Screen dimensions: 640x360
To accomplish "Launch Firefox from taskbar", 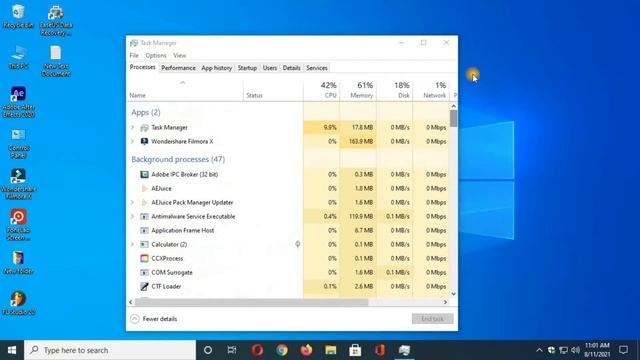I will point(306,350).
